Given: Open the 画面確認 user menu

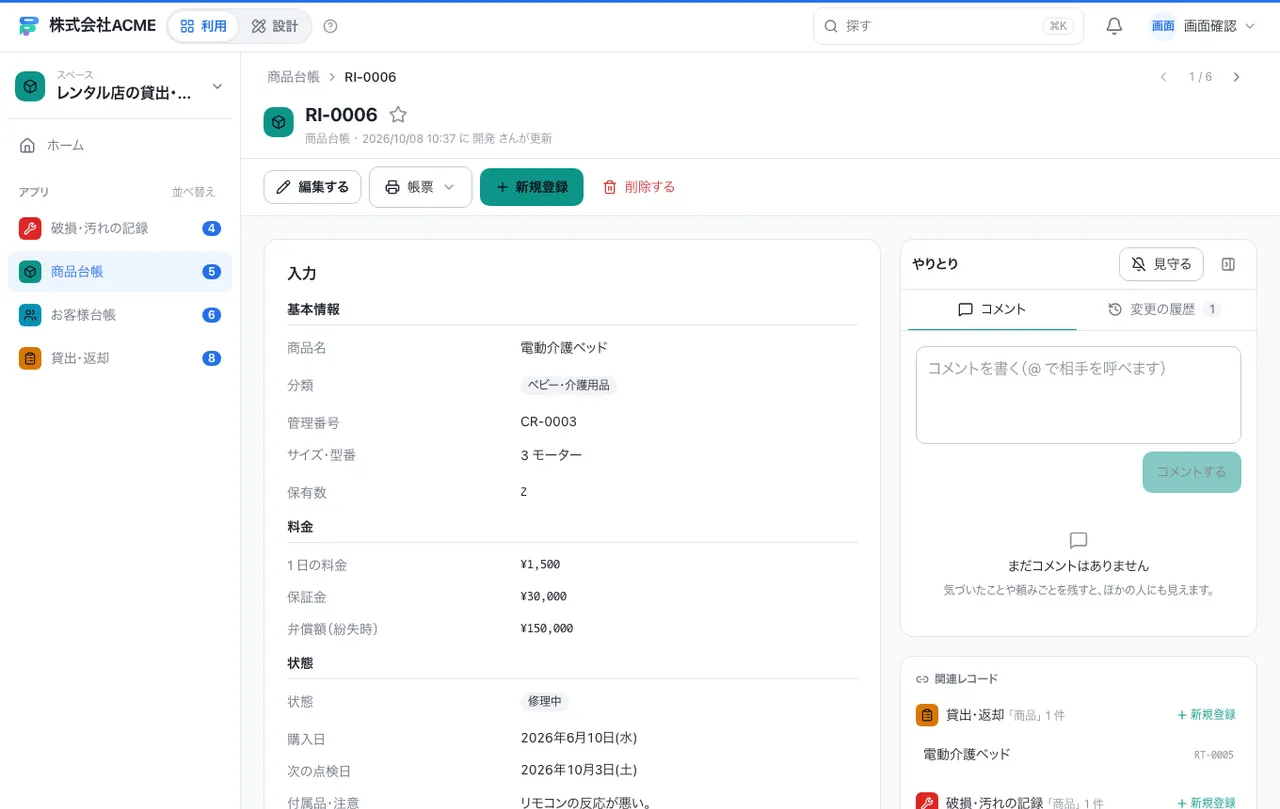Looking at the screenshot, I should pyautogui.click(x=1203, y=26).
